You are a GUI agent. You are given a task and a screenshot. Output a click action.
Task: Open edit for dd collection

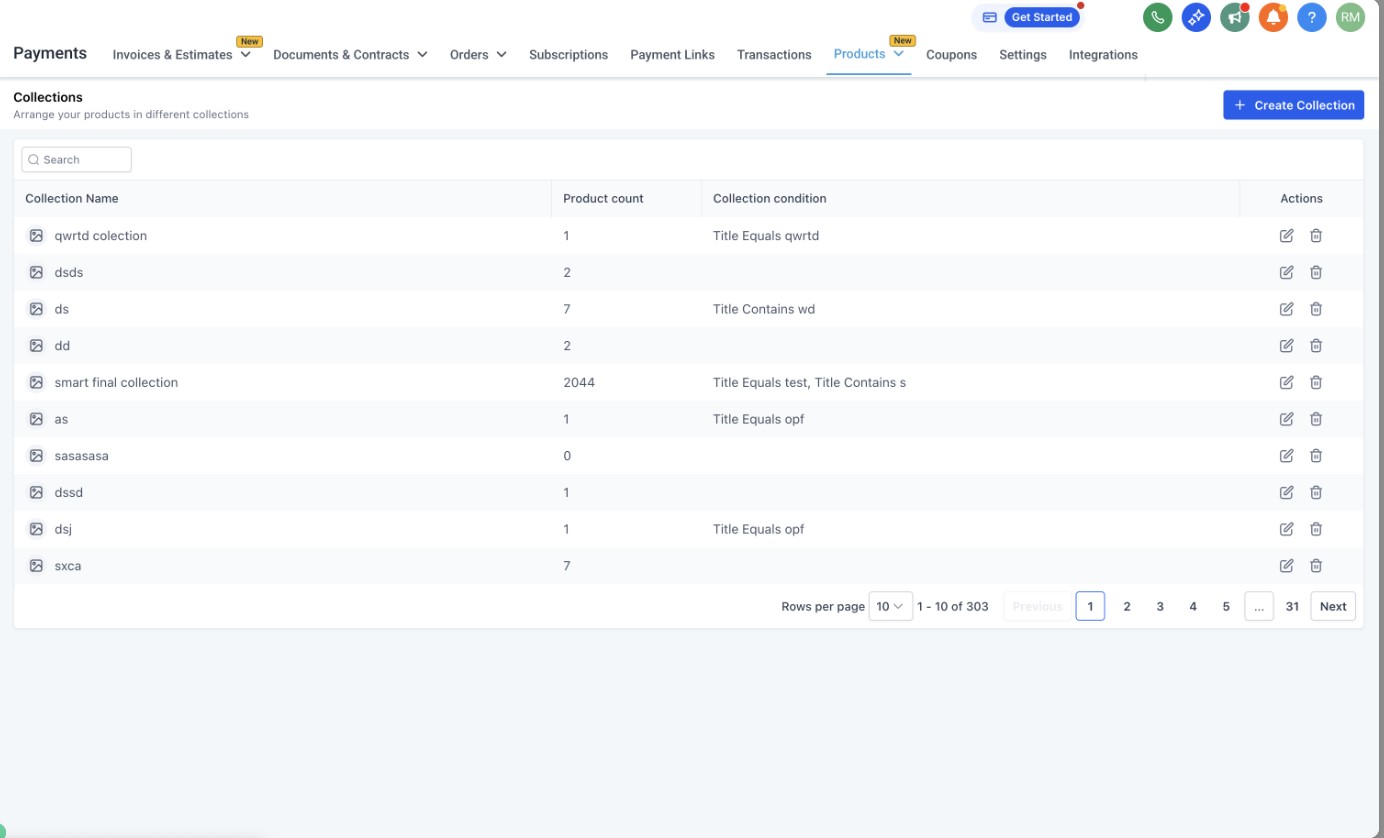point(1287,346)
